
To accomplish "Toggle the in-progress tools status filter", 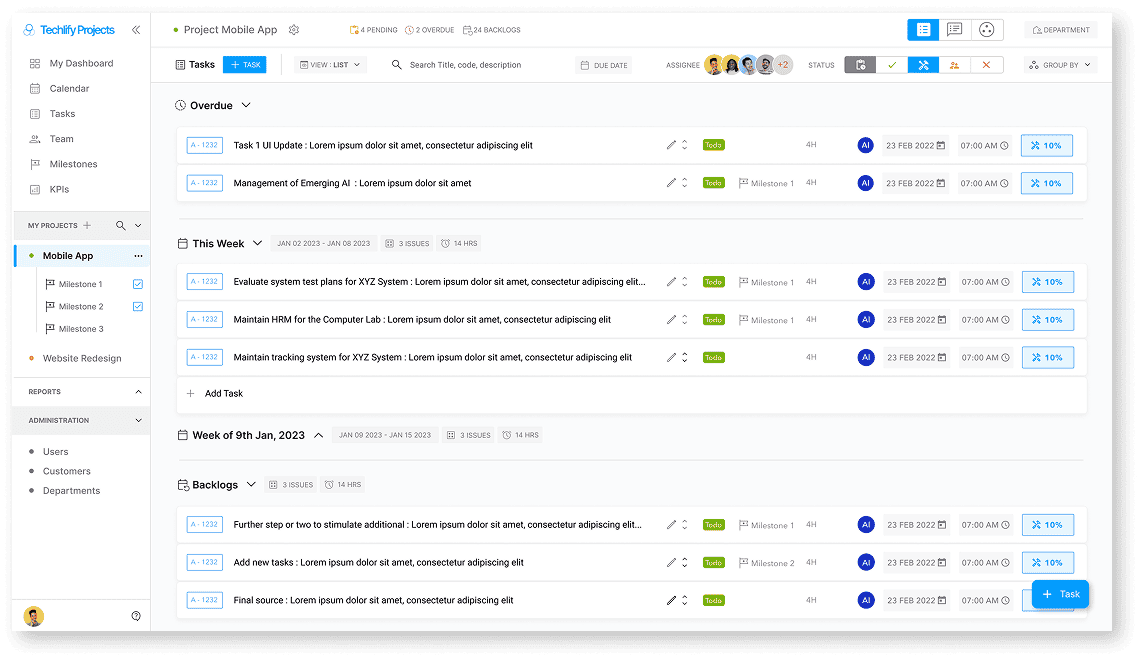I will pos(923,65).
